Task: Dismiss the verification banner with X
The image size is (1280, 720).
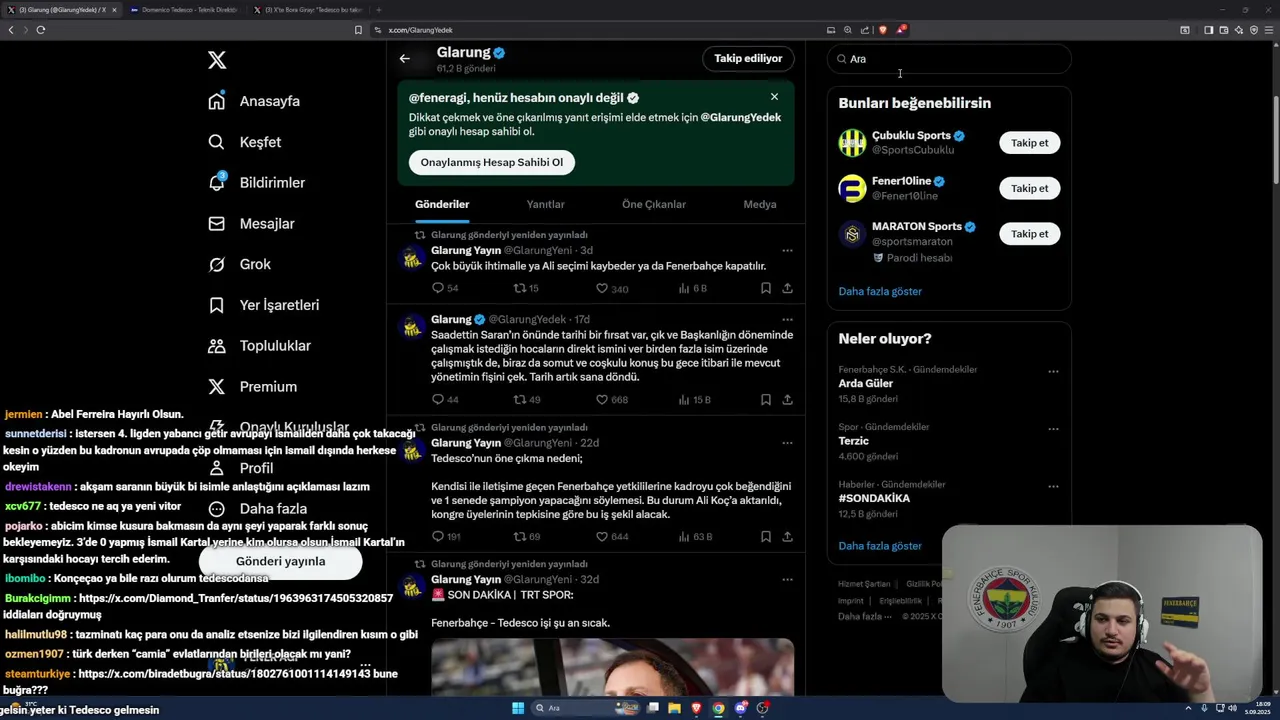Action: pyautogui.click(x=774, y=97)
